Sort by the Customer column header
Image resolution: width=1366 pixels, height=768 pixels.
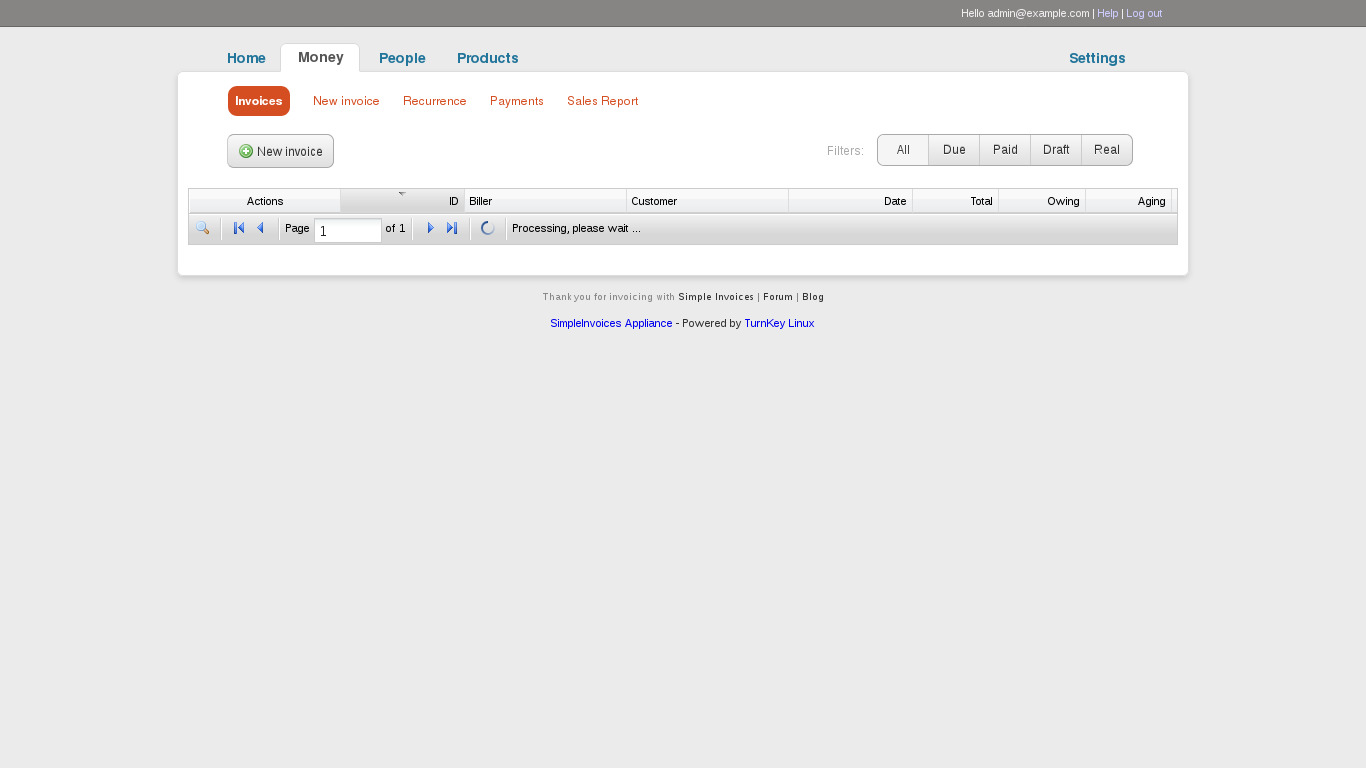pyautogui.click(x=706, y=201)
